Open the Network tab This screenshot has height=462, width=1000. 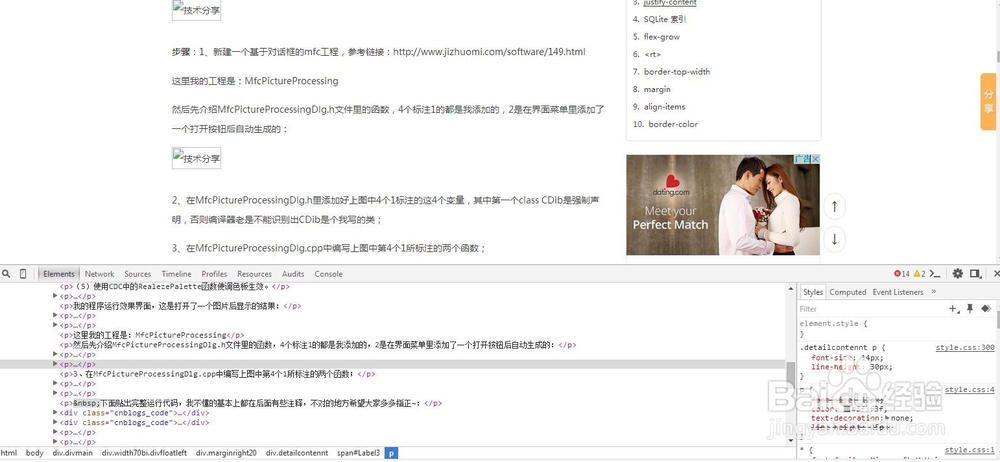point(99,274)
